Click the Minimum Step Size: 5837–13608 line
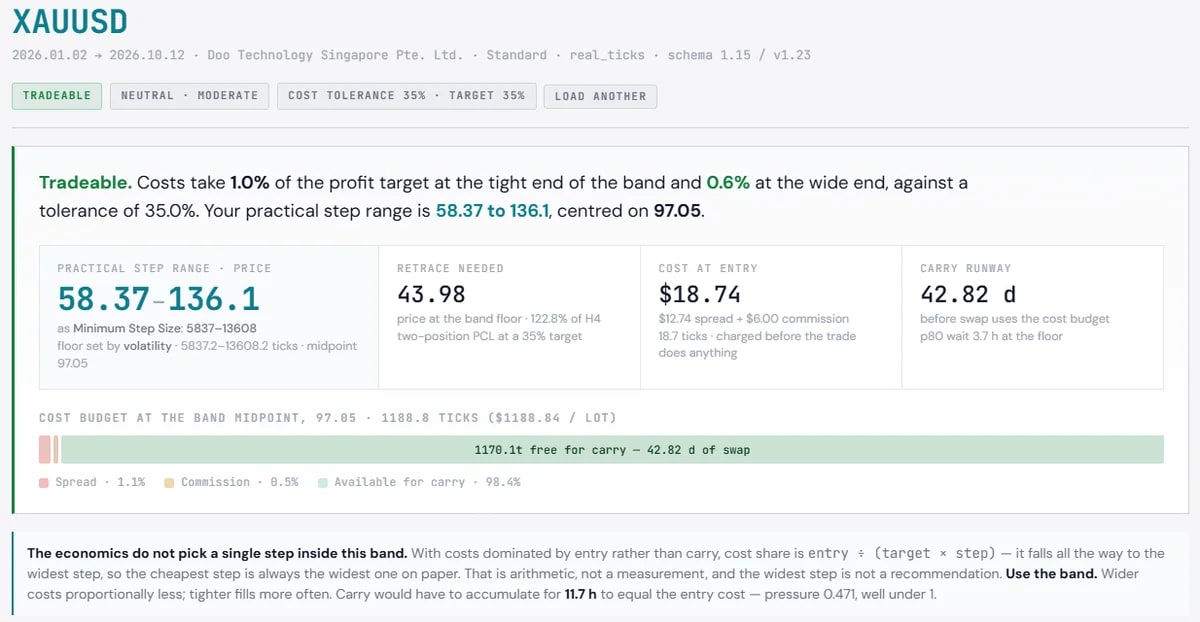Screen dimensions: 1200x622 (157, 328)
